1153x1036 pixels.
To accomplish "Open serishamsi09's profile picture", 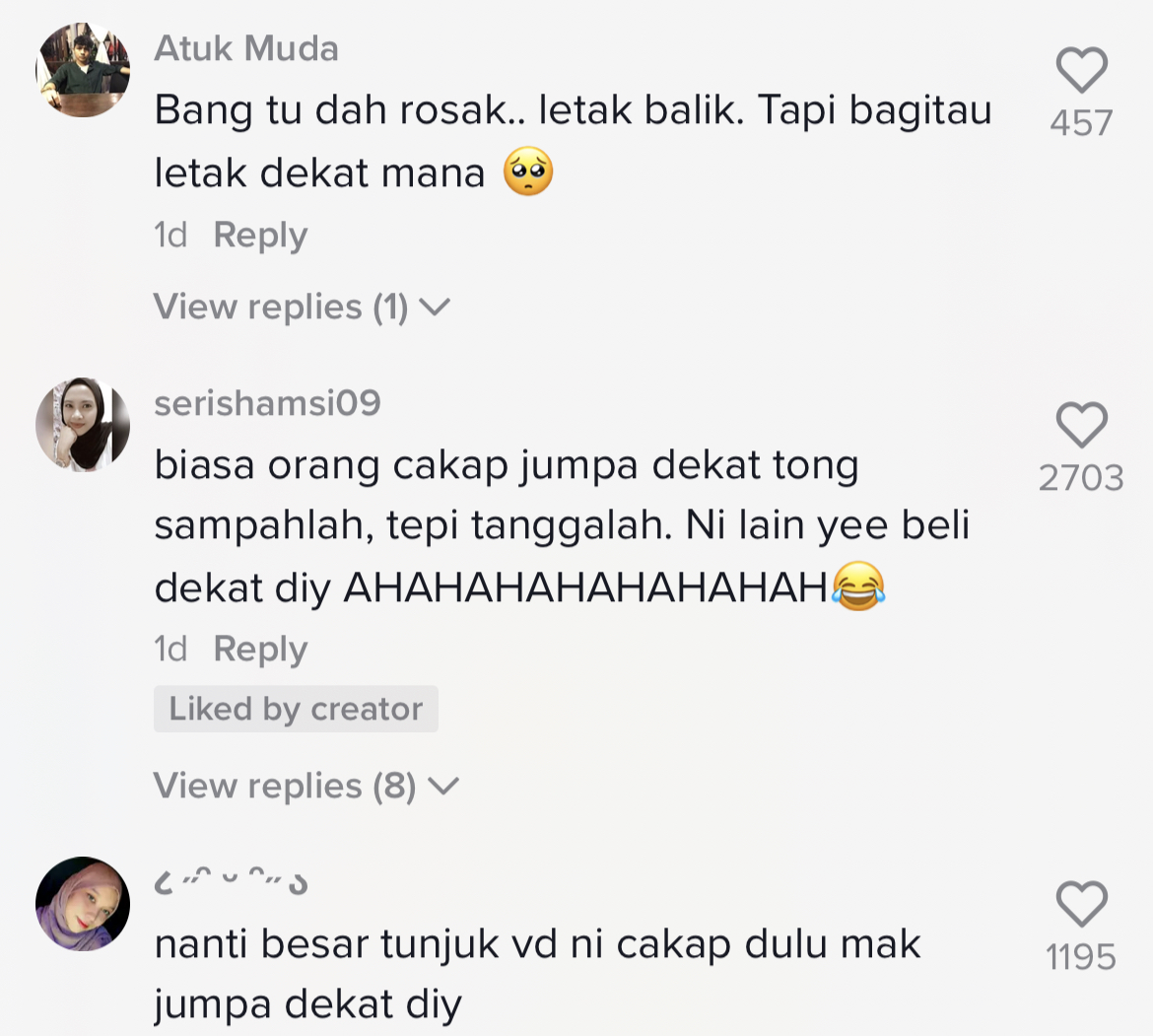I will click(x=83, y=425).
